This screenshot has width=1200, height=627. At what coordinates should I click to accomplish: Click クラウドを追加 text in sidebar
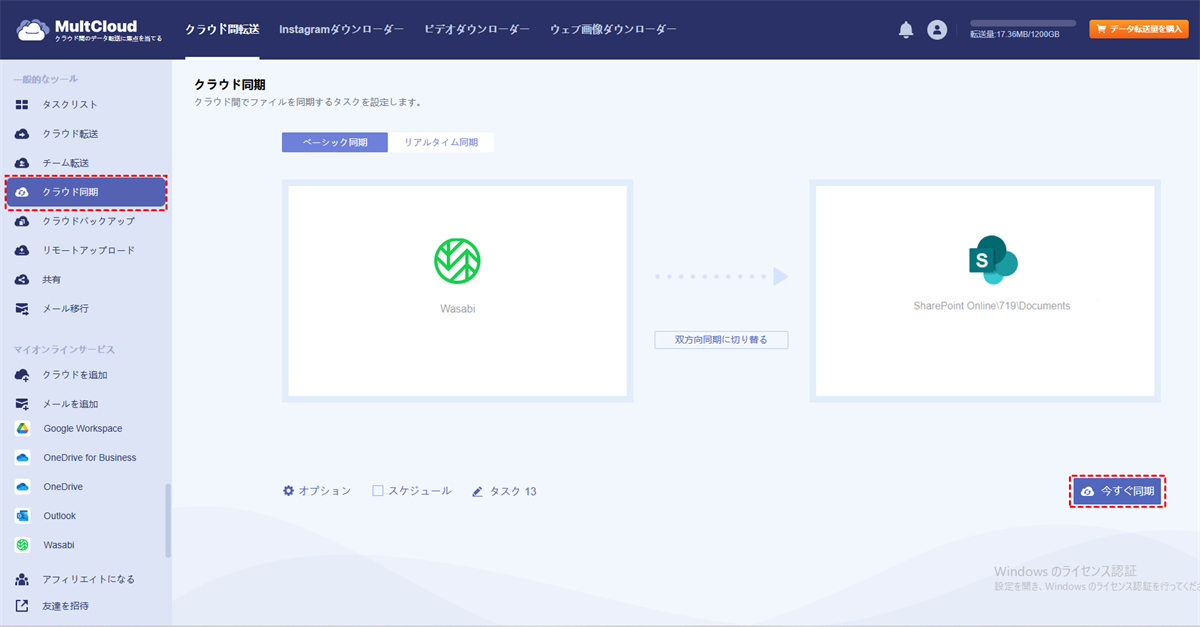point(75,375)
